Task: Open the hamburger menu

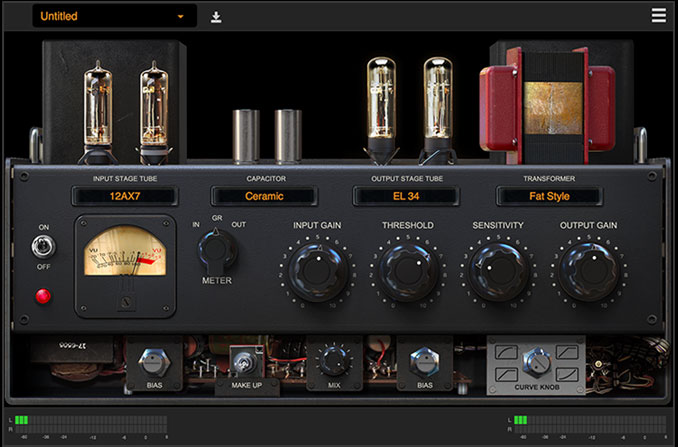Action: click(x=658, y=16)
